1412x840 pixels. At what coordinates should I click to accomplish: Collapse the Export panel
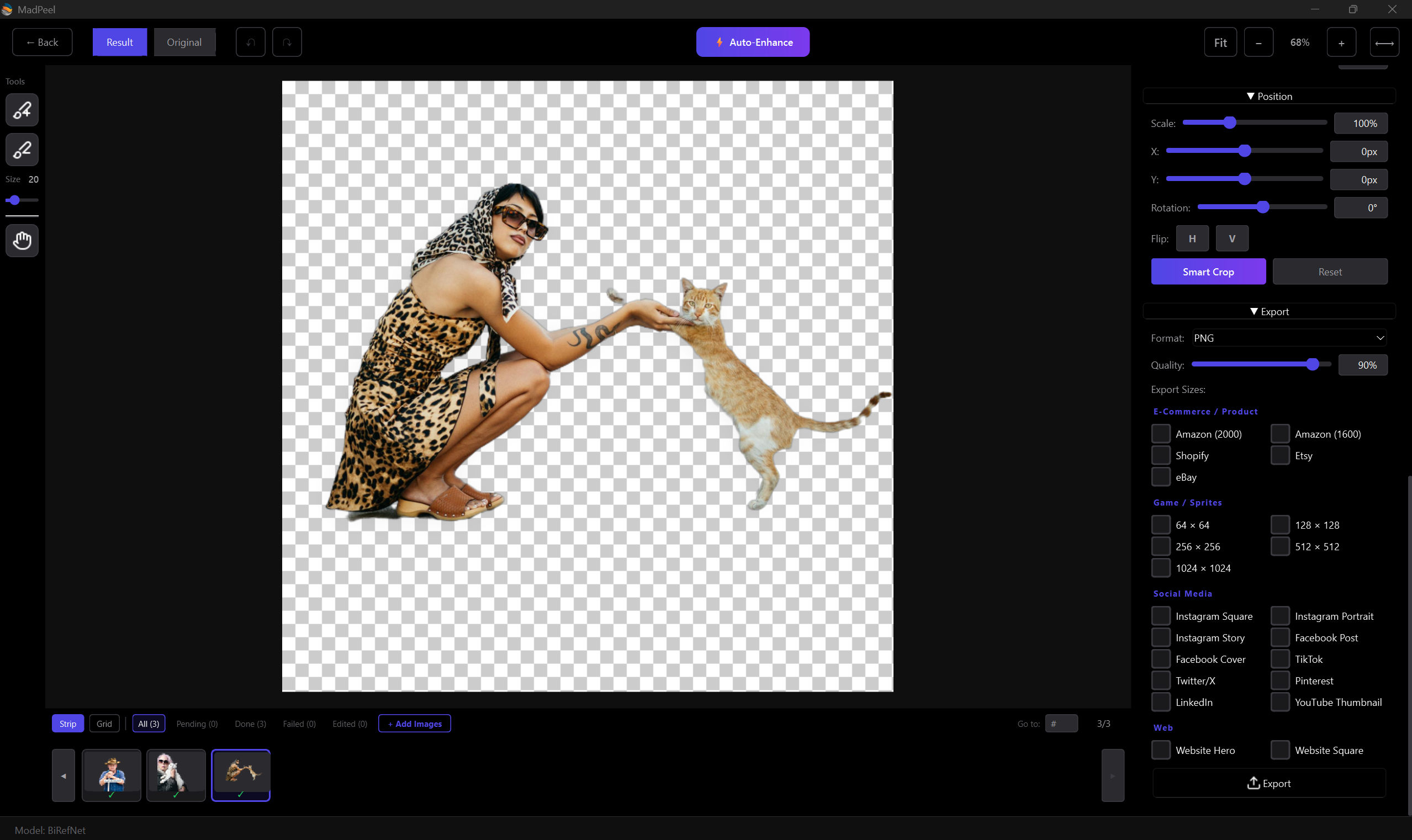1269,311
